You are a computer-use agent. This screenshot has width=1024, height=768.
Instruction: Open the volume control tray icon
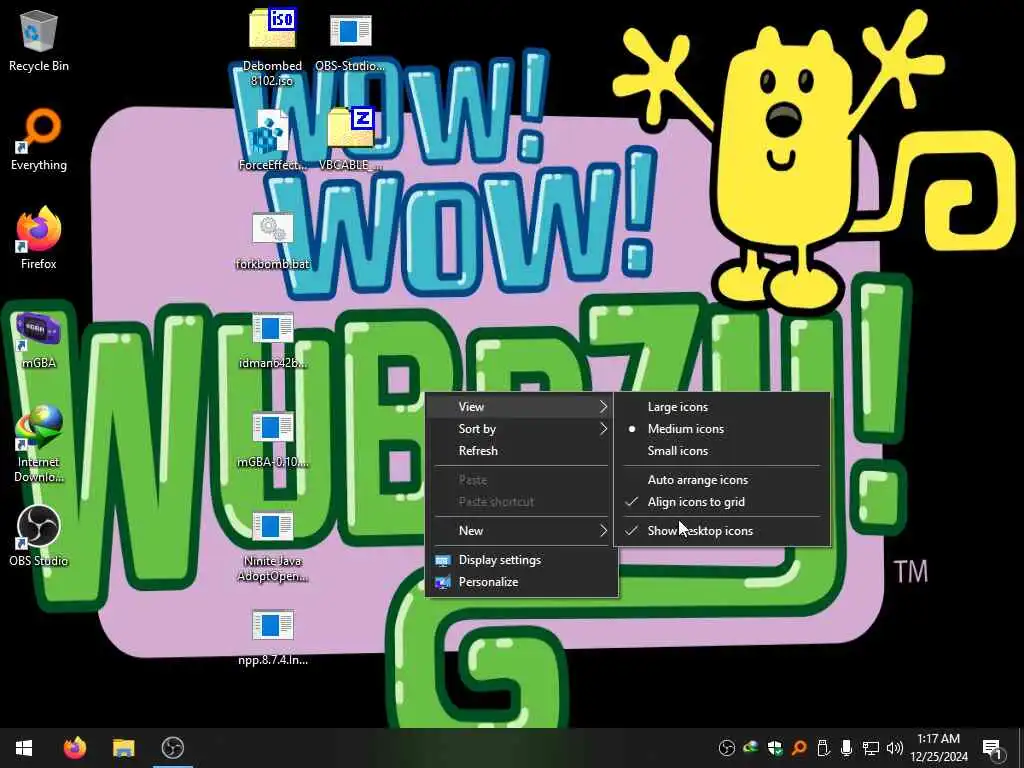click(x=894, y=748)
